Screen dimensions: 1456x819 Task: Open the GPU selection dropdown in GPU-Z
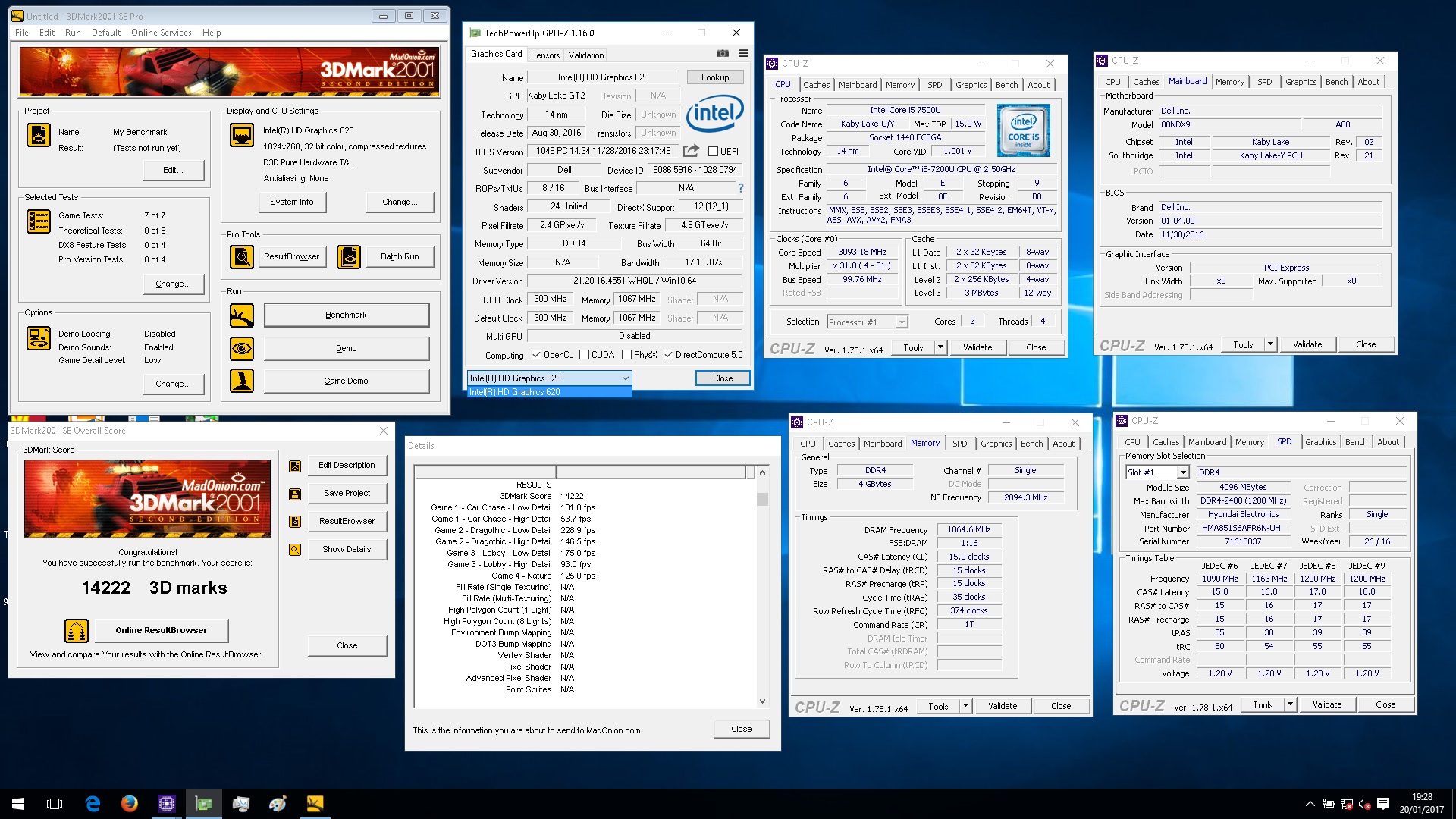pyautogui.click(x=550, y=378)
